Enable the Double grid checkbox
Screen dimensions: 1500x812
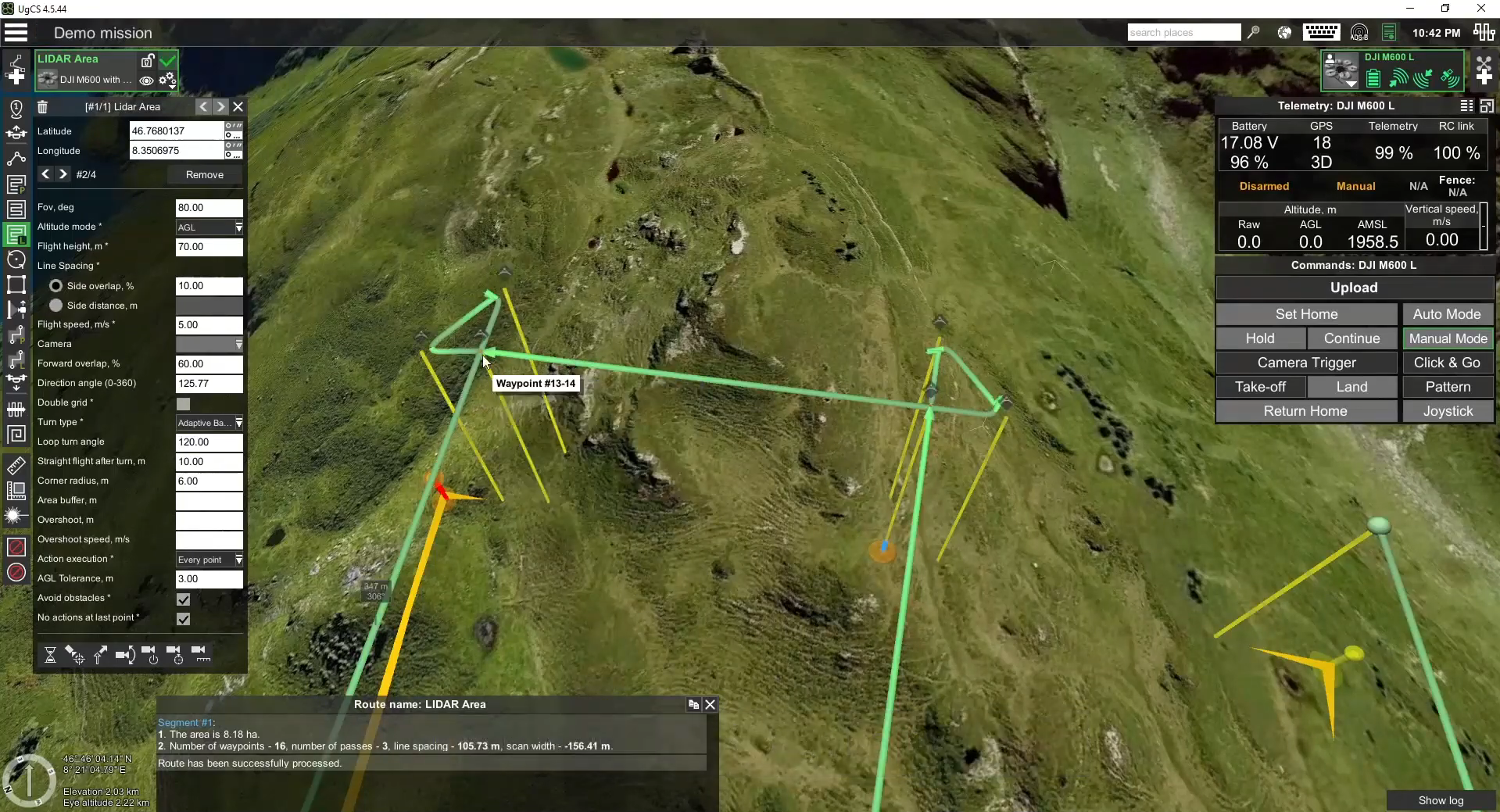(183, 404)
